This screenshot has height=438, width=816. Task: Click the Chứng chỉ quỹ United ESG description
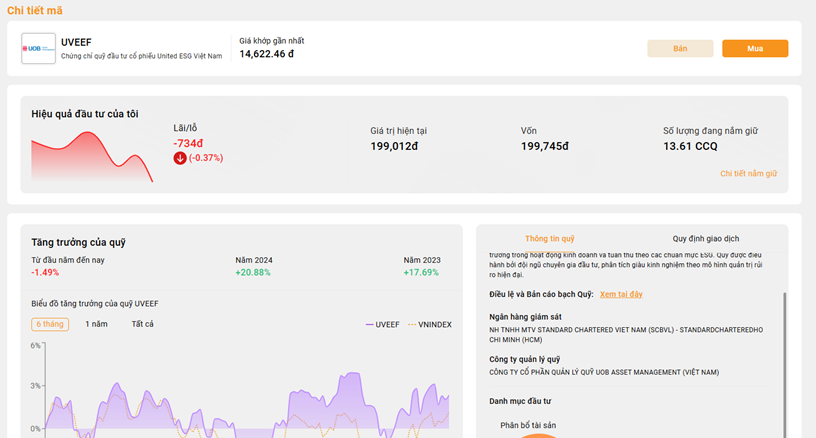142,56
